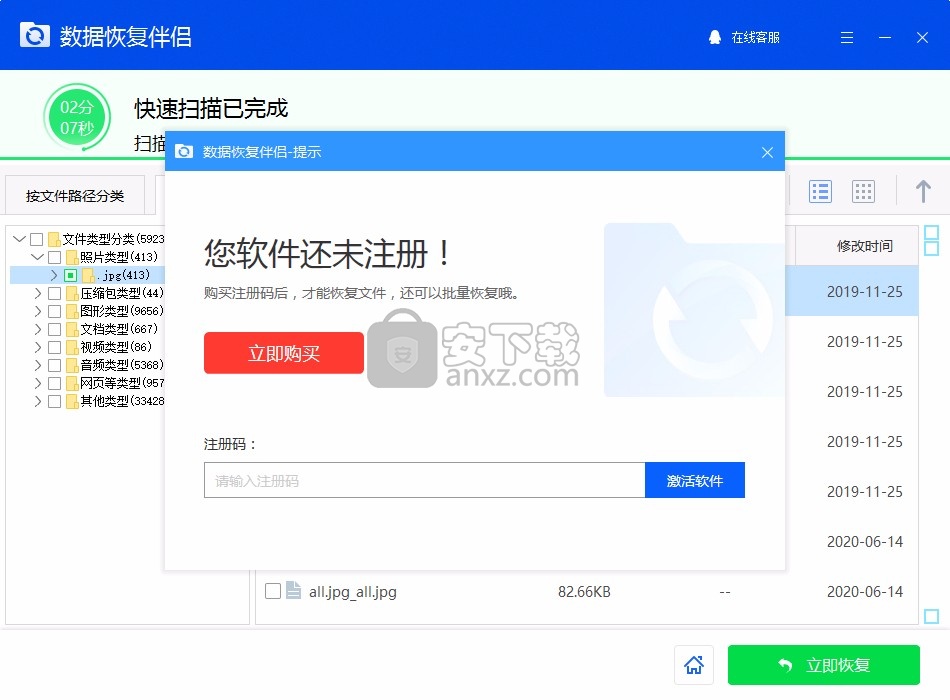Click the all.jpg_all.jpg file name

point(353,592)
